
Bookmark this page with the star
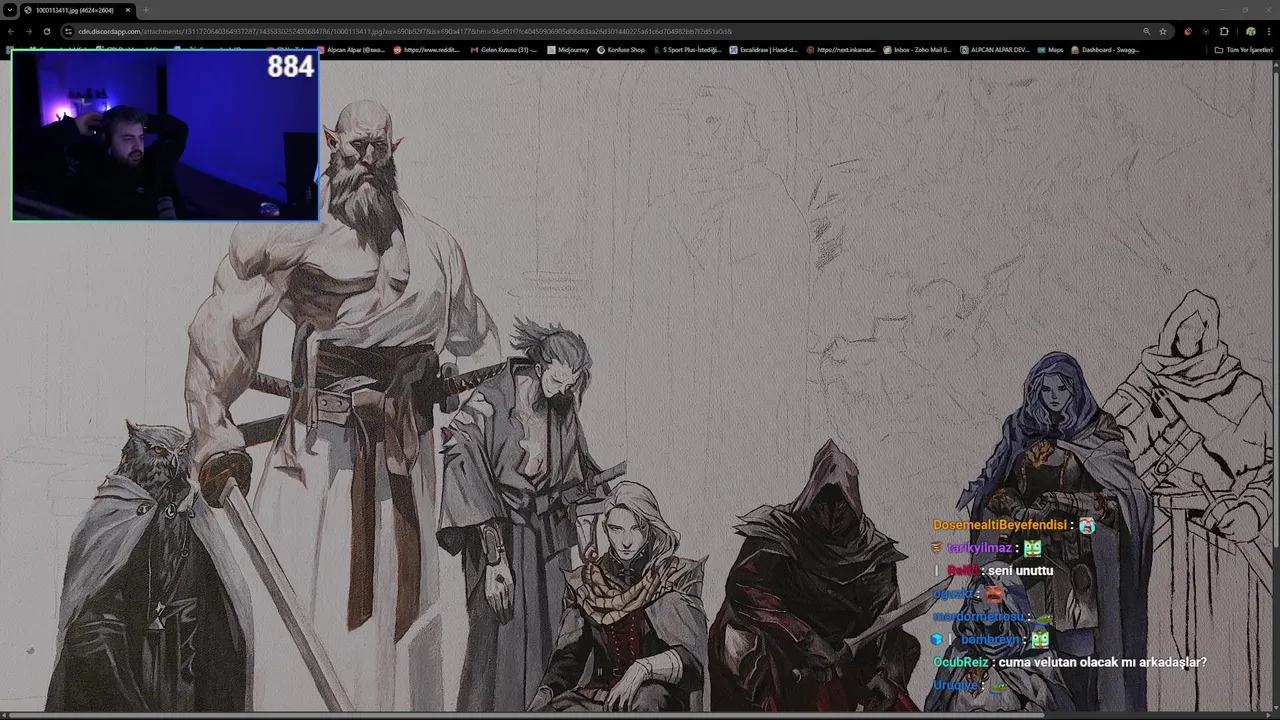point(1163,31)
